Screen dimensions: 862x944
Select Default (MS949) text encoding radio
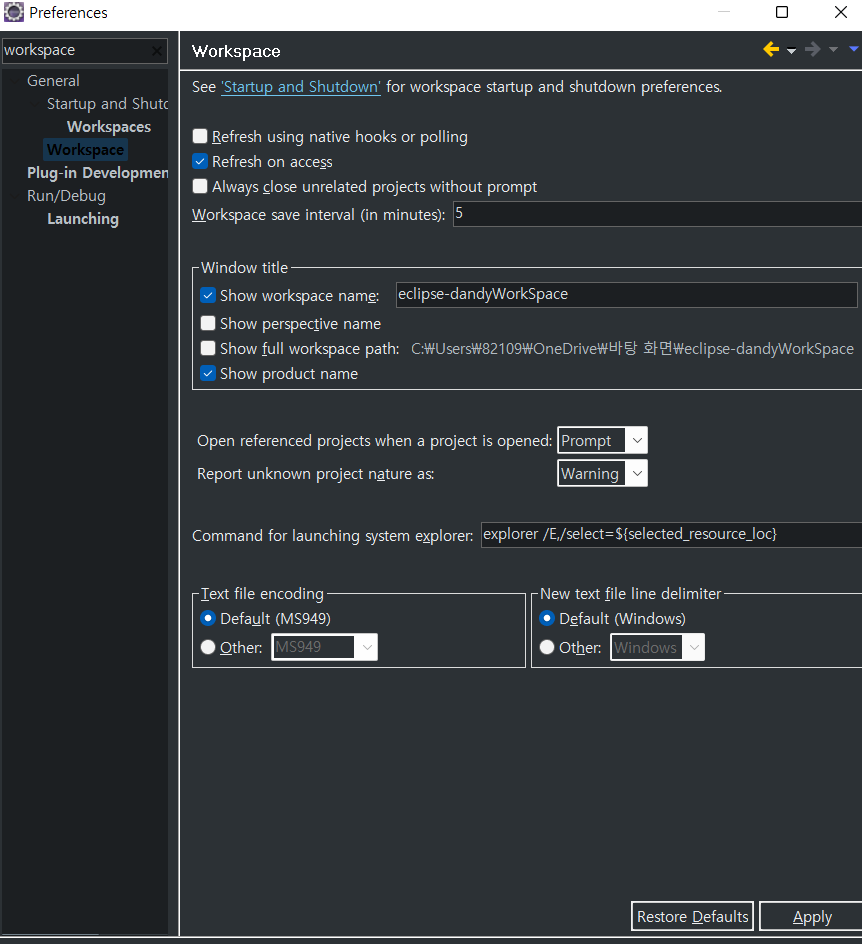pos(208,618)
